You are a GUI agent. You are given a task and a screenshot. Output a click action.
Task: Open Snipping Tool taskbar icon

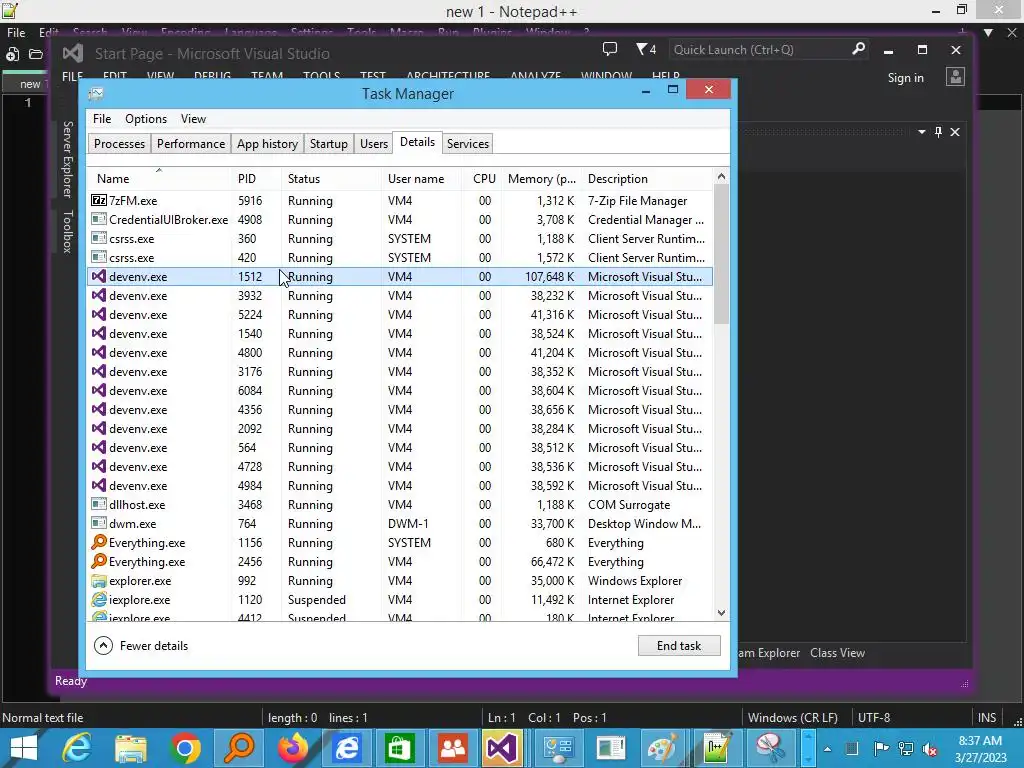coord(771,748)
